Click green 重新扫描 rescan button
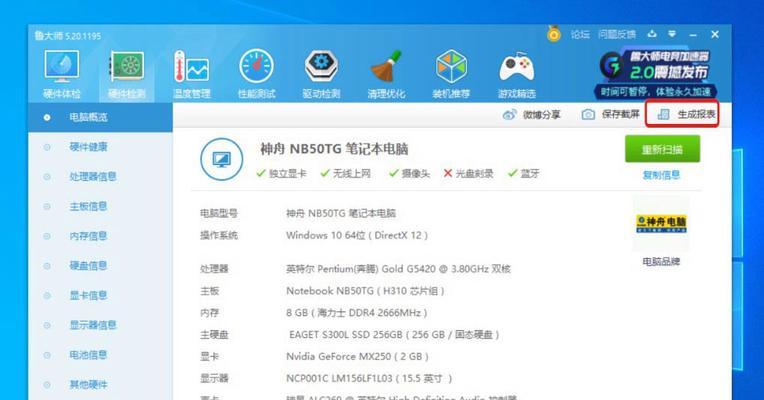764x400 pixels. point(662,149)
